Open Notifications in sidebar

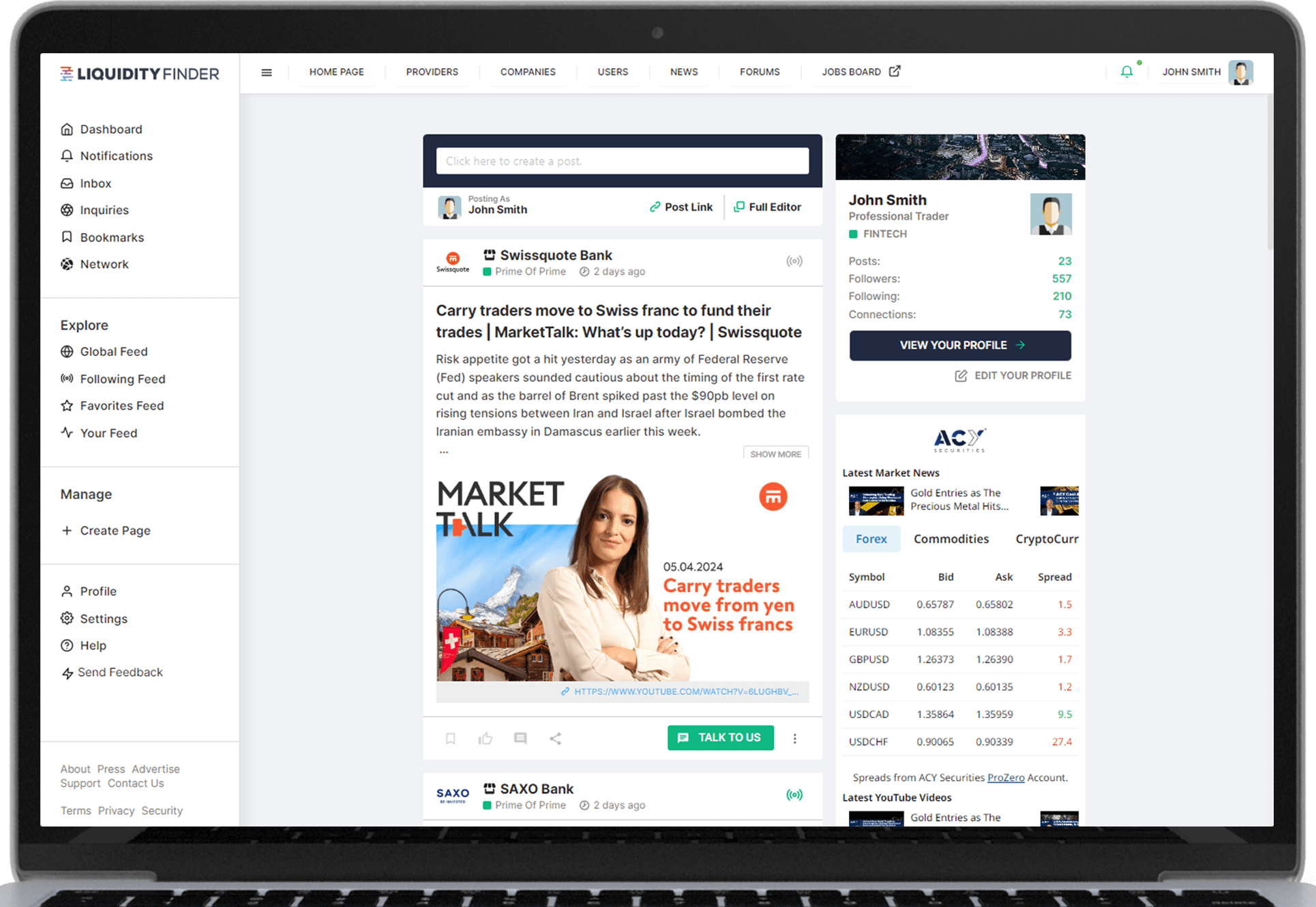tap(107, 156)
